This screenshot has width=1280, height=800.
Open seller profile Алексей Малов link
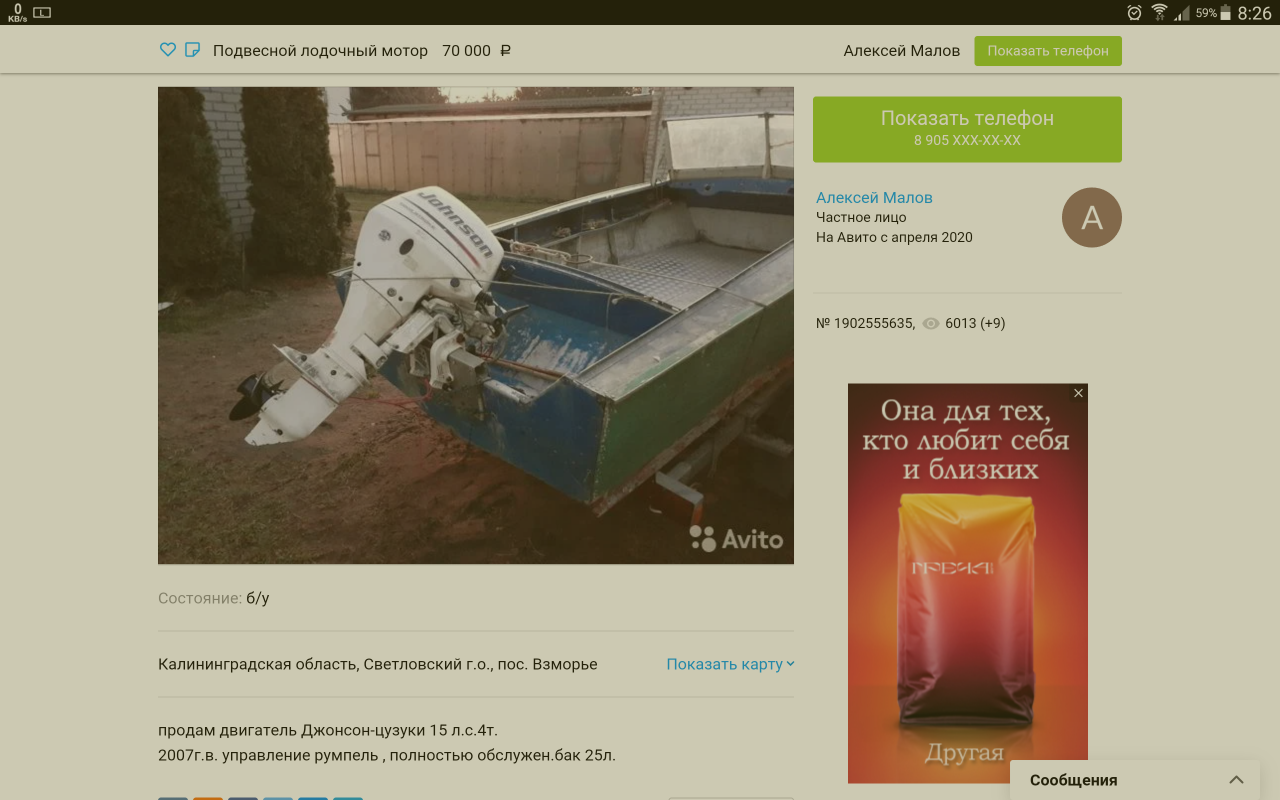tap(873, 198)
